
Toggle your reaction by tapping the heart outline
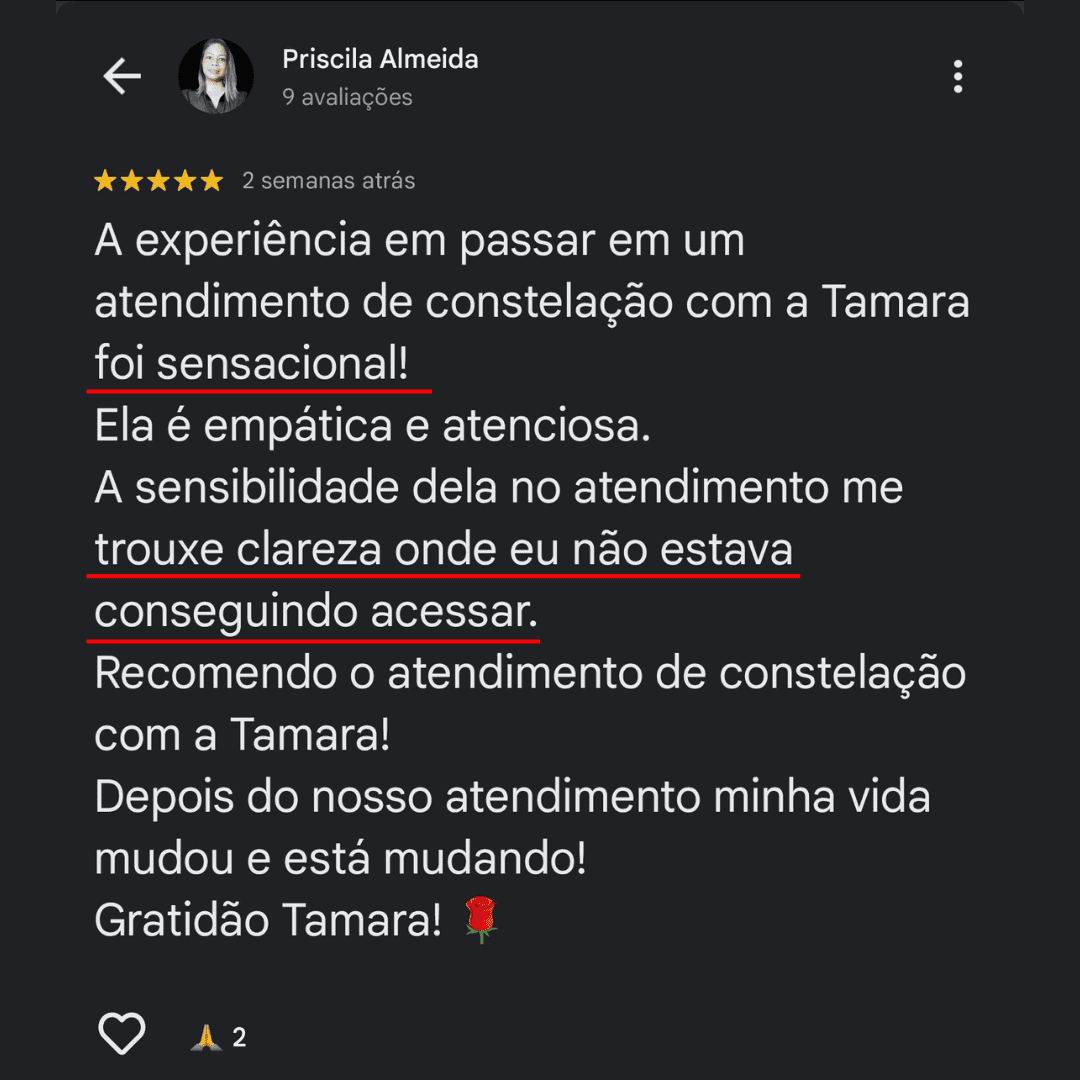pyautogui.click(x=121, y=1035)
